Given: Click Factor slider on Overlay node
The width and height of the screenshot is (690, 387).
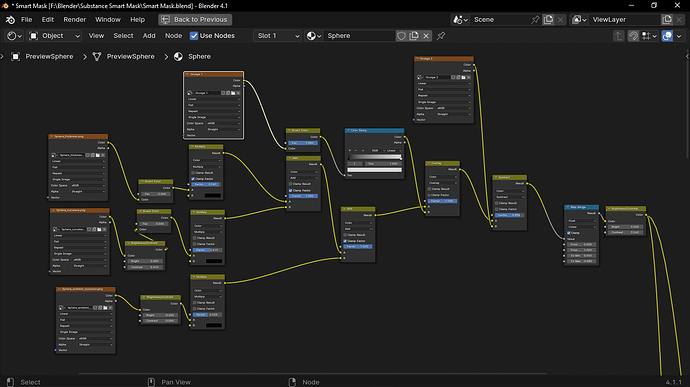Looking at the screenshot, I should click(442, 201).
